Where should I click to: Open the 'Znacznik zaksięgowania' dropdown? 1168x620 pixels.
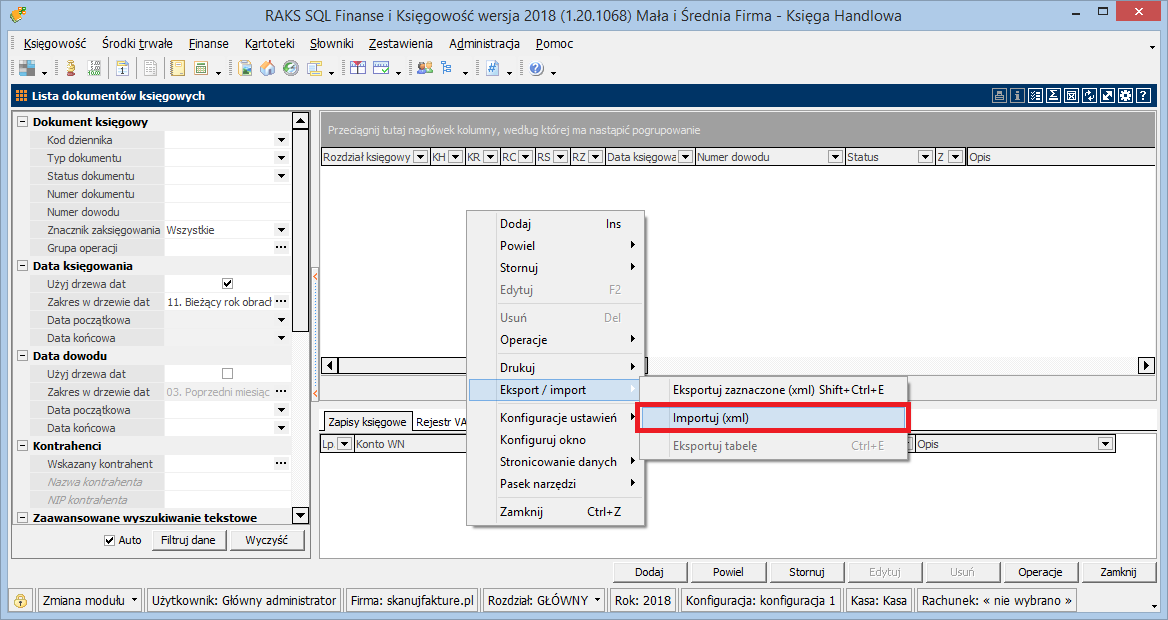[281, 230]
